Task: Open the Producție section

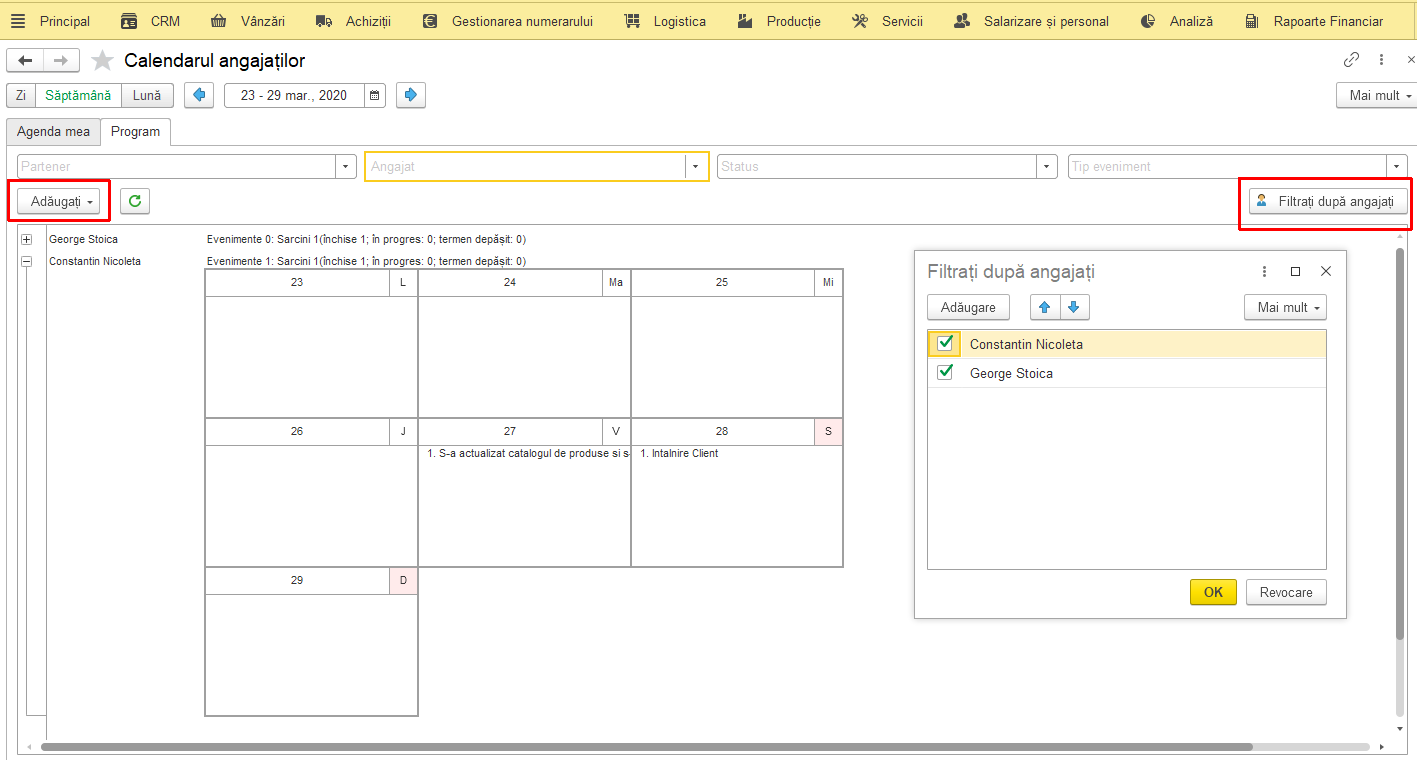Action: point(778,21)
